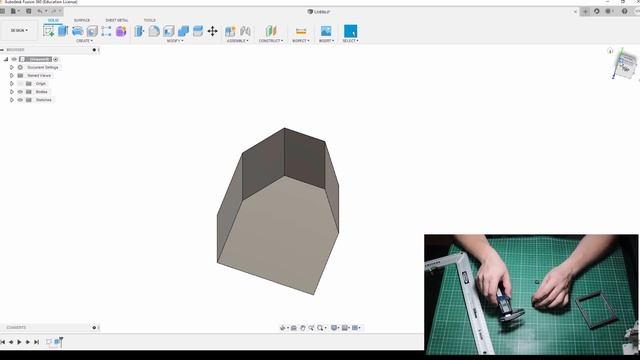Viewport: 640px width, 360px height.
Task: Jump to timeline end
Action: (36, 342)
